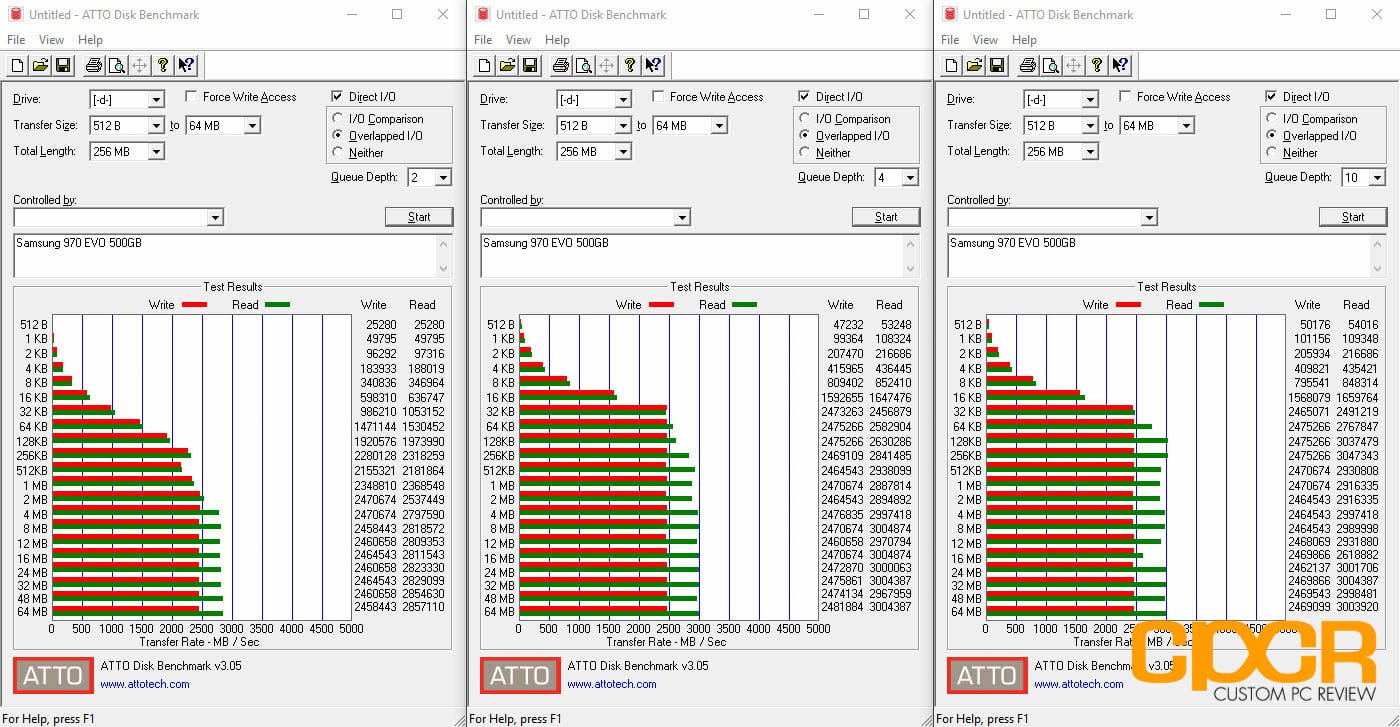Open 512 B Transfer Size dropdown in middle window
The height and width of the screenshot is (727, 1400).
point(623,126)
